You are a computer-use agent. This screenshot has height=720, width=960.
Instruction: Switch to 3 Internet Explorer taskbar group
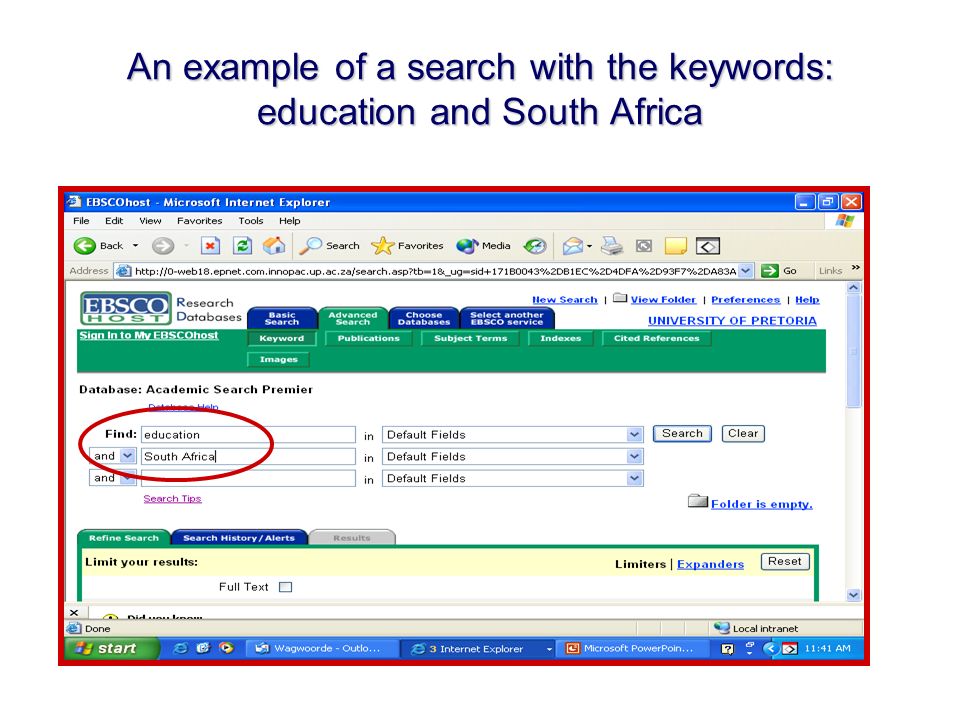tap(478, 649)
